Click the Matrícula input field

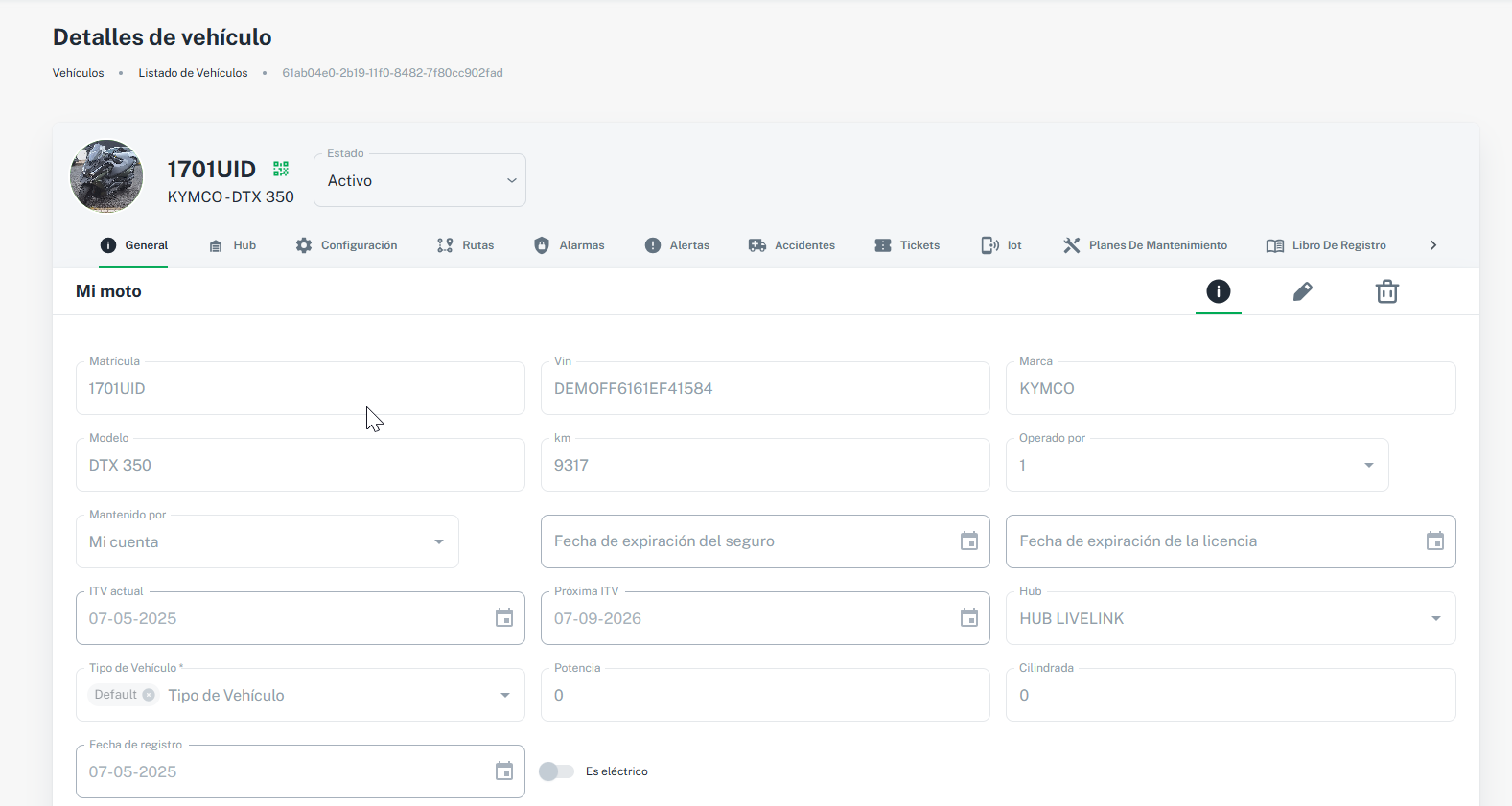[x=300, y=388]
